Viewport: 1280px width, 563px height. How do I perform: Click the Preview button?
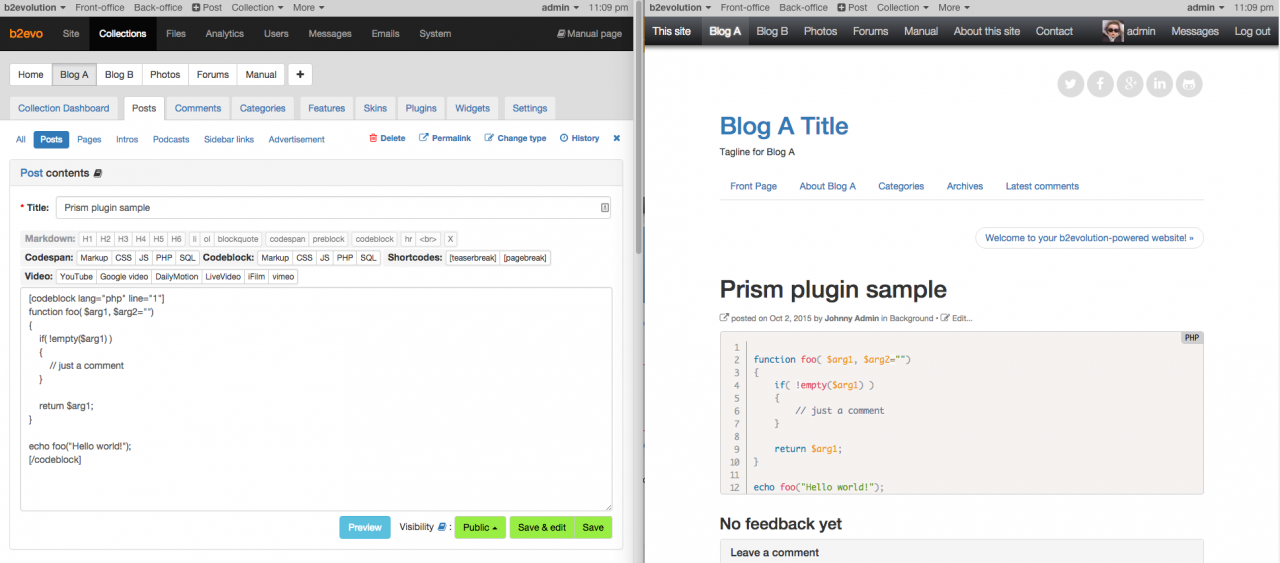pyautogui.click(x=365, y=527)
